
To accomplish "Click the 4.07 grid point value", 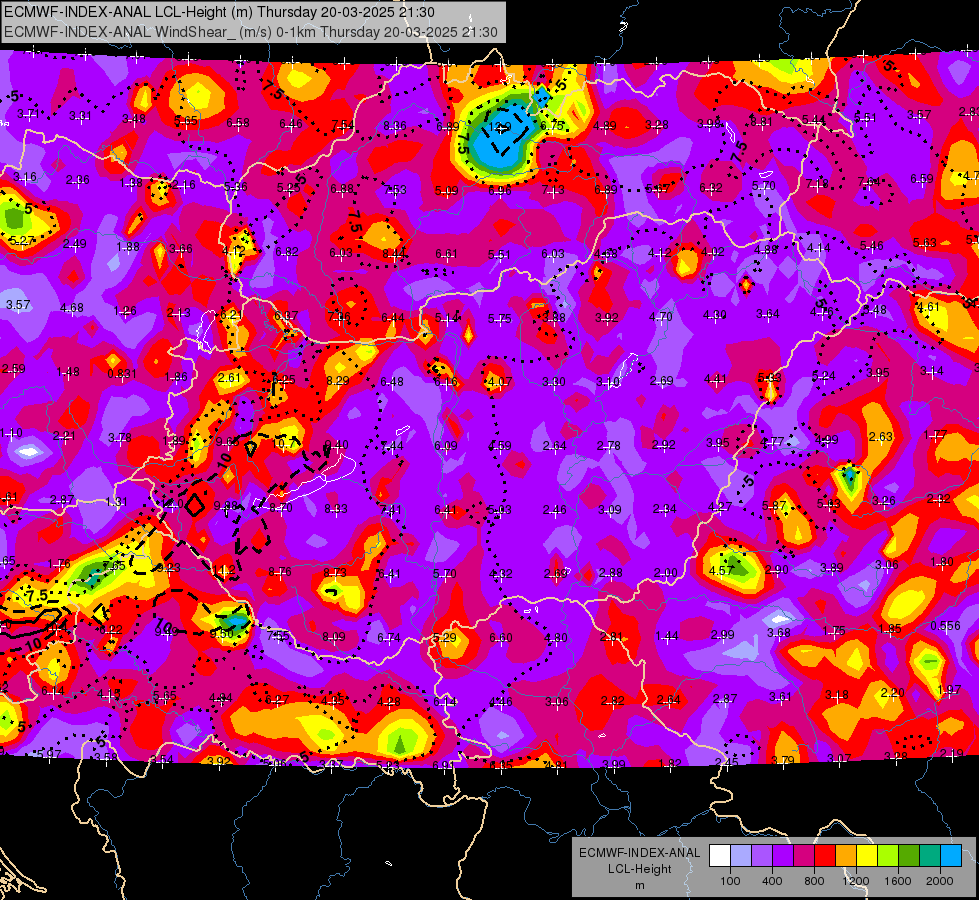I will click(499, 382).
